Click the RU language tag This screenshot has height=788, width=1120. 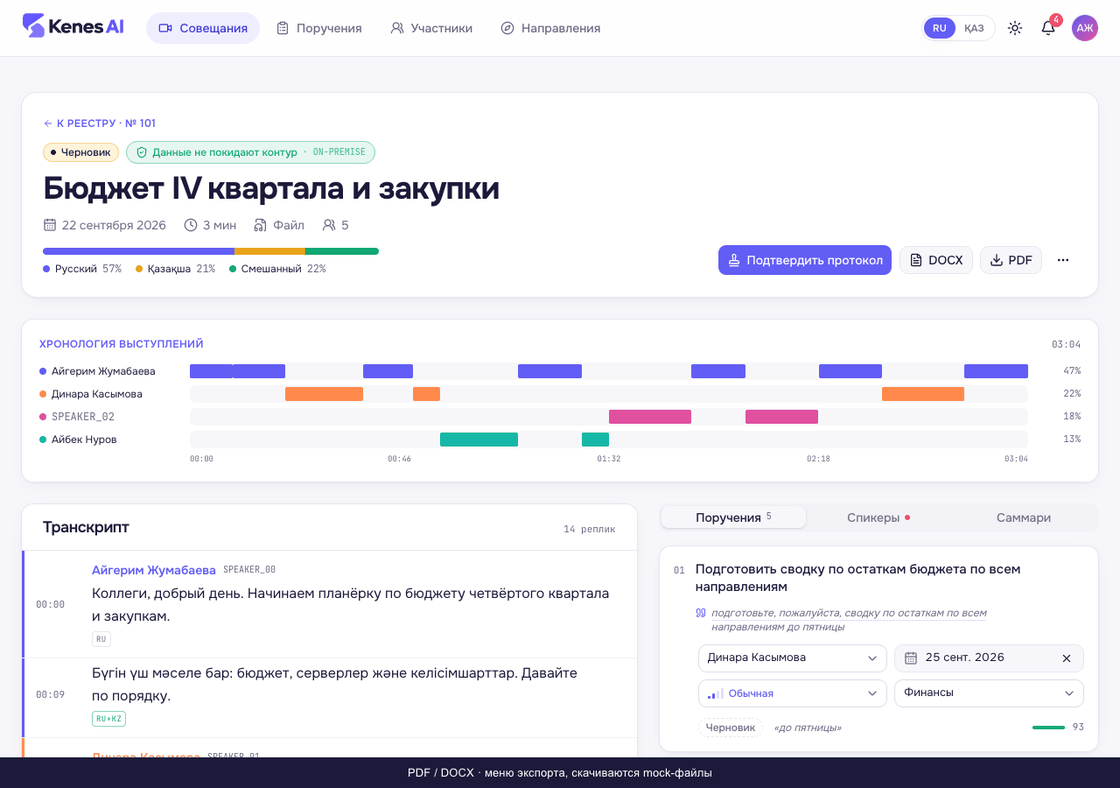click(101, 639)
